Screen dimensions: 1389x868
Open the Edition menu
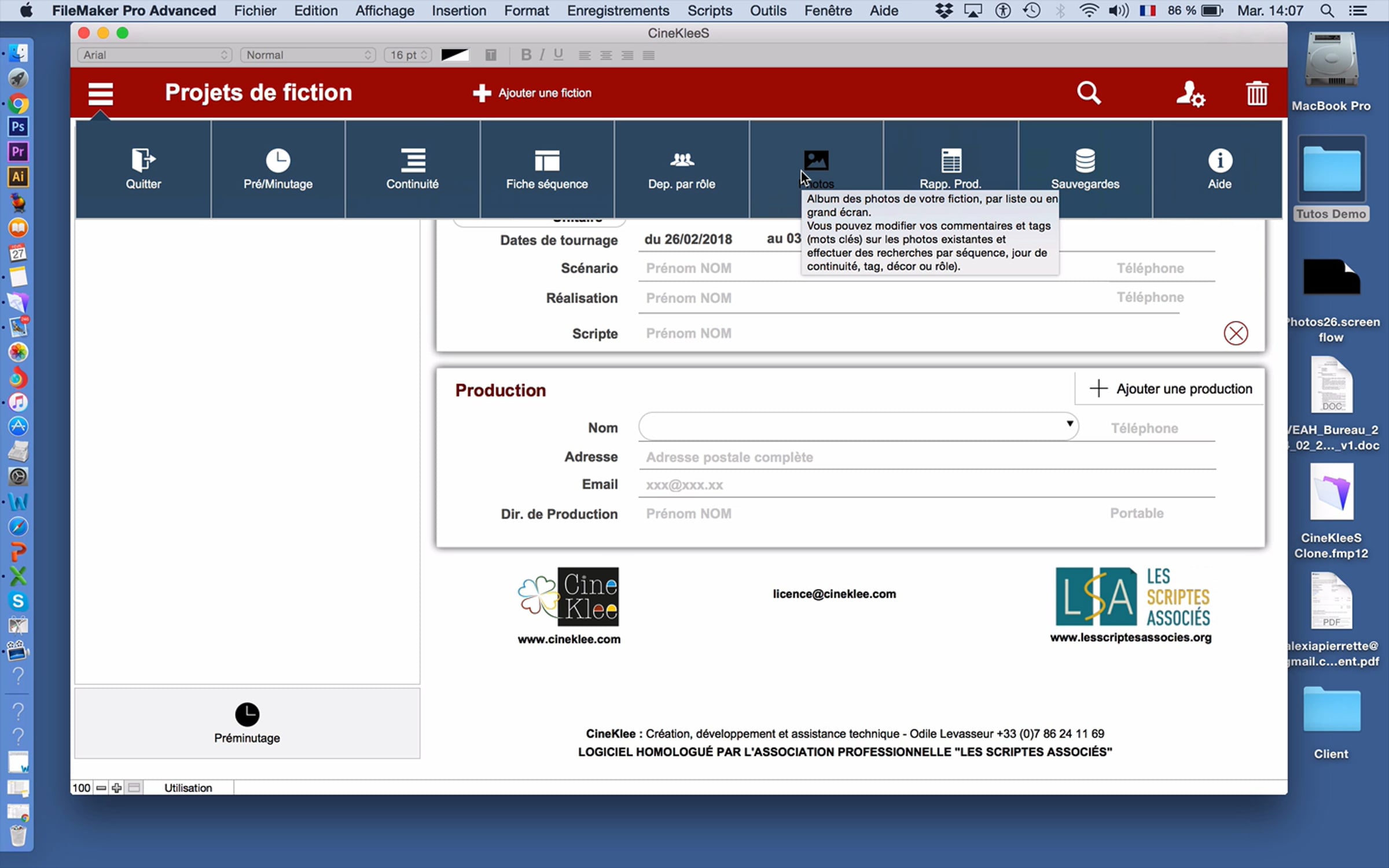tap(316, 10)
